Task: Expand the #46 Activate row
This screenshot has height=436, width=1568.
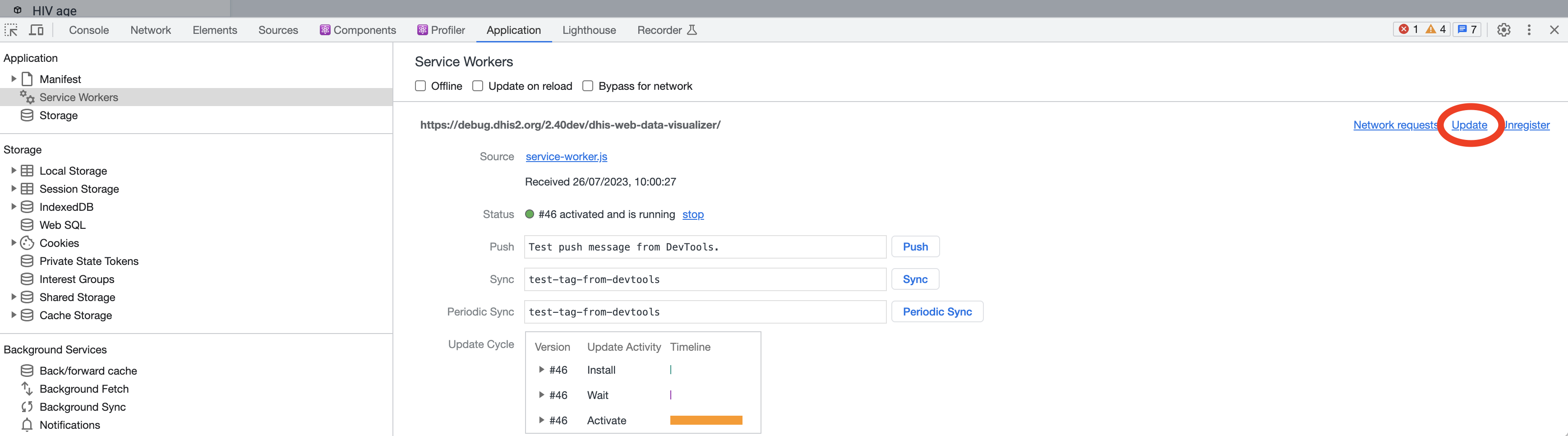Action: coord(541,420)
